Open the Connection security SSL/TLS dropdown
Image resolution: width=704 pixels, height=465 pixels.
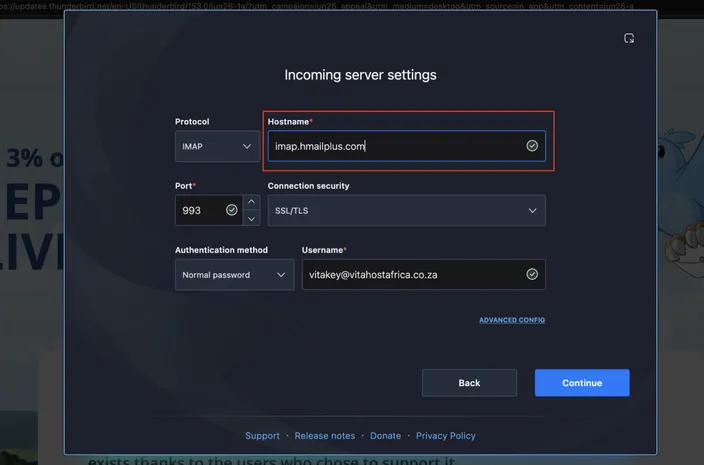click(x=407, y=211)
